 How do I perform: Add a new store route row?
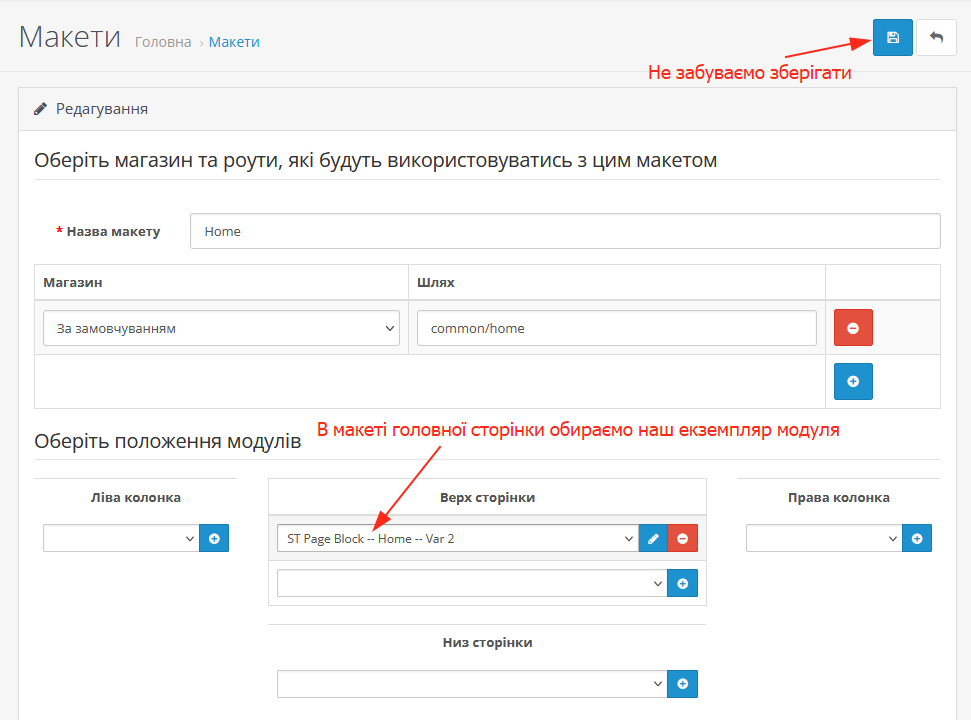point(853,381)
